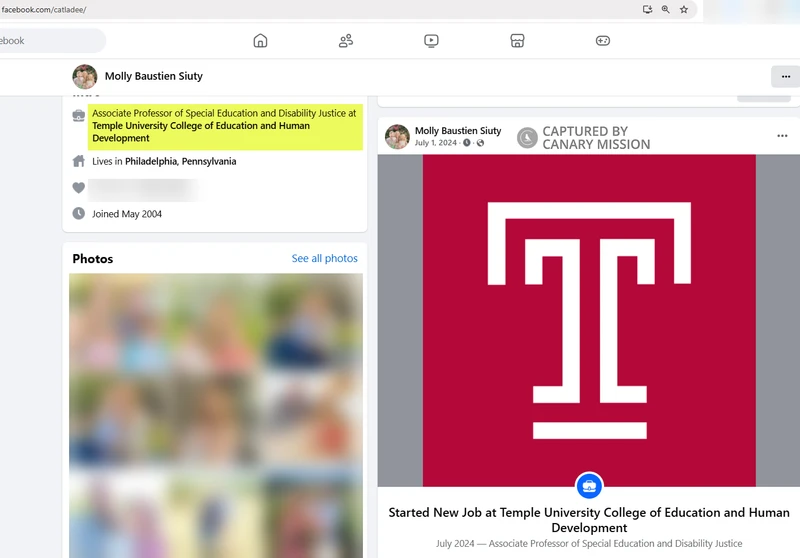Image resolution: width=800 pixels, height=558 pixels.
Task: Click the install app icon in address bar
Action: tap(647, 9)
